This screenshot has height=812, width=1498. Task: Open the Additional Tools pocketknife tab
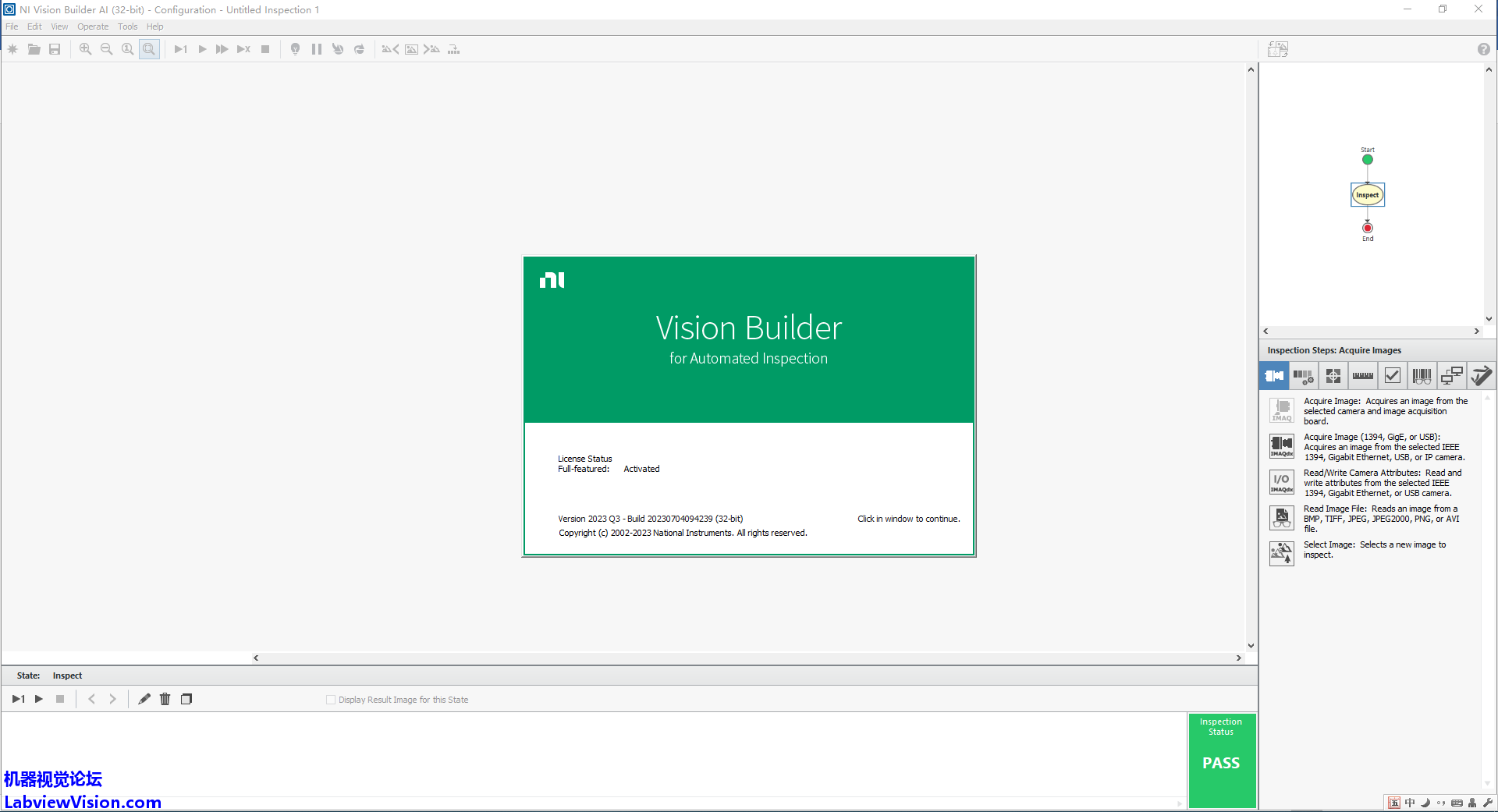click(1481, 376)
